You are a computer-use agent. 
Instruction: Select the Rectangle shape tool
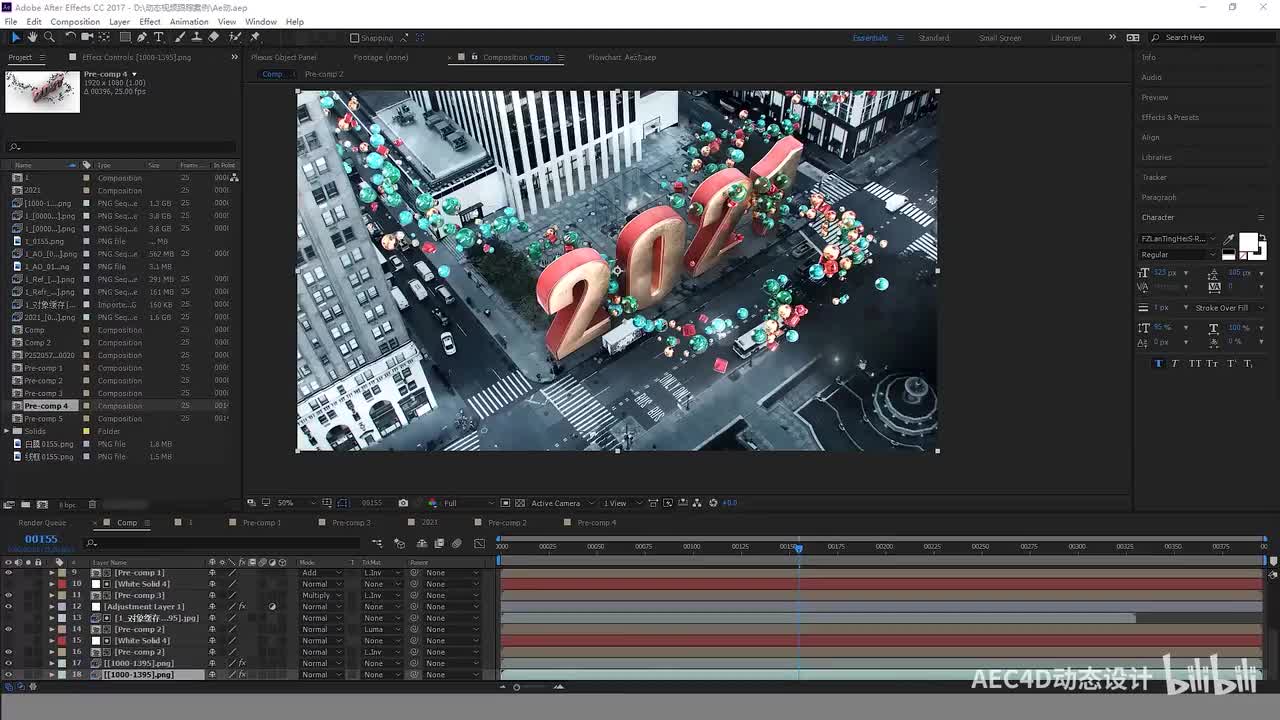[x=125, y=37]
